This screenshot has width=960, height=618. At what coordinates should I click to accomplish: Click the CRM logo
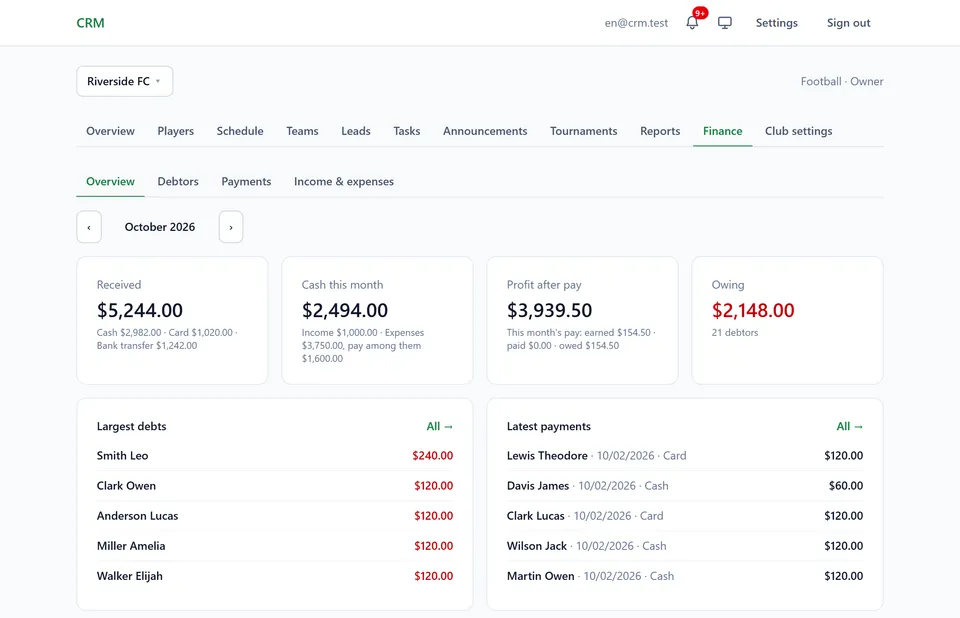tap(91, 23)
